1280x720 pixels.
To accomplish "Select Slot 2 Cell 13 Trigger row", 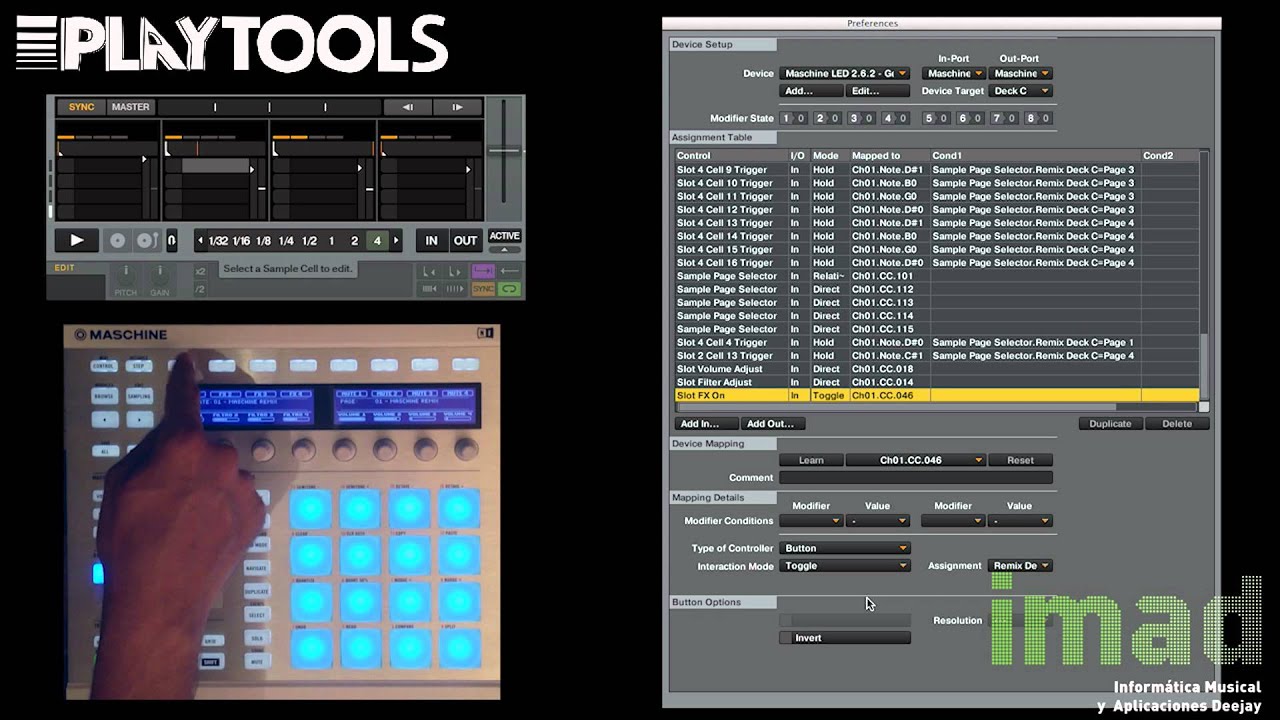I will (x=936, y=356).
